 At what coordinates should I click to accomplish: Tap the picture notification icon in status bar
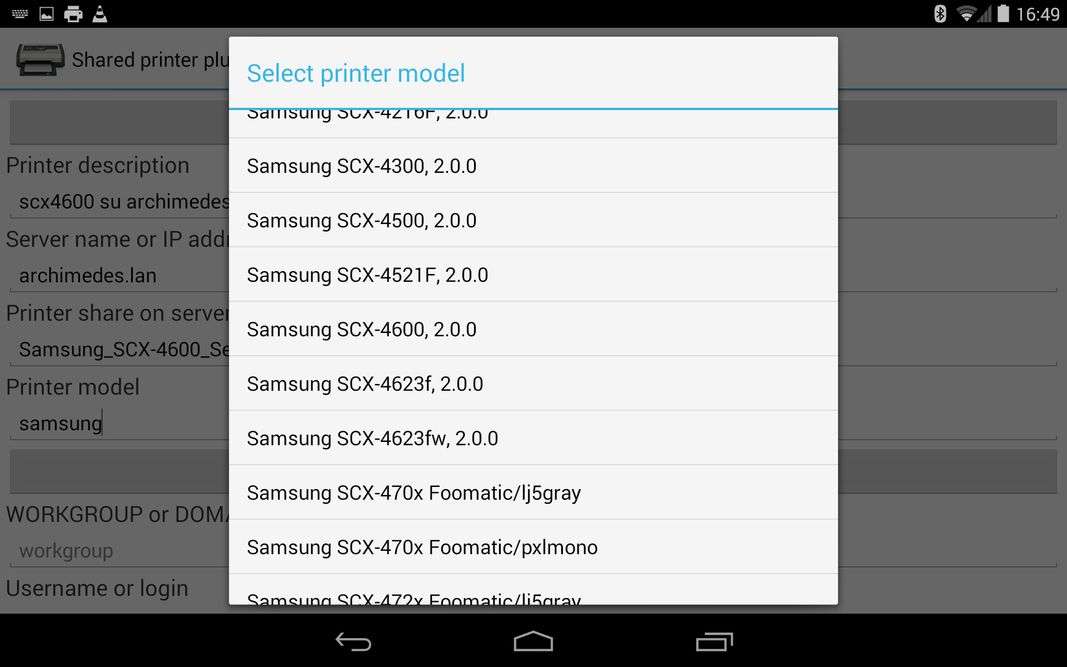tap(46, 14)
